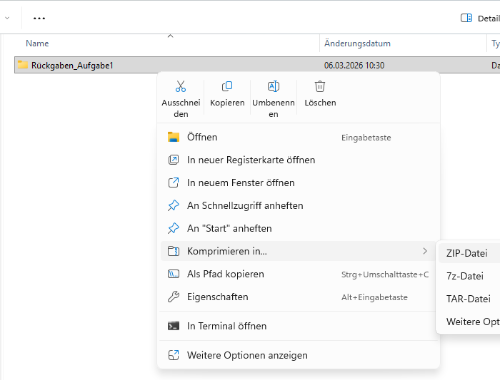500x380 pixels.
Task: Expand the Komprimieren in... submenu arrow
Action: (425, 251)
